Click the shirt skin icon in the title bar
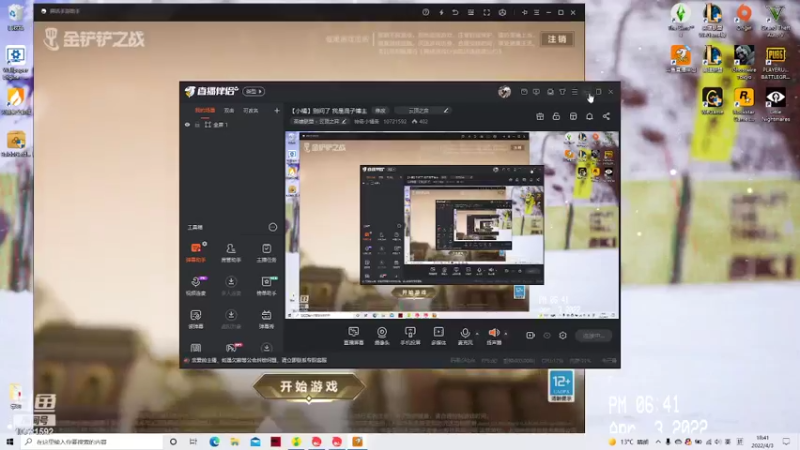Screen dimensions: 800x450 pyautogui.click(x=562, y=92)
